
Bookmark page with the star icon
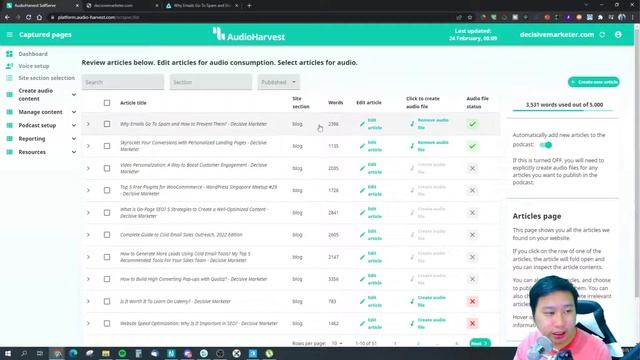tap(470, 17)
